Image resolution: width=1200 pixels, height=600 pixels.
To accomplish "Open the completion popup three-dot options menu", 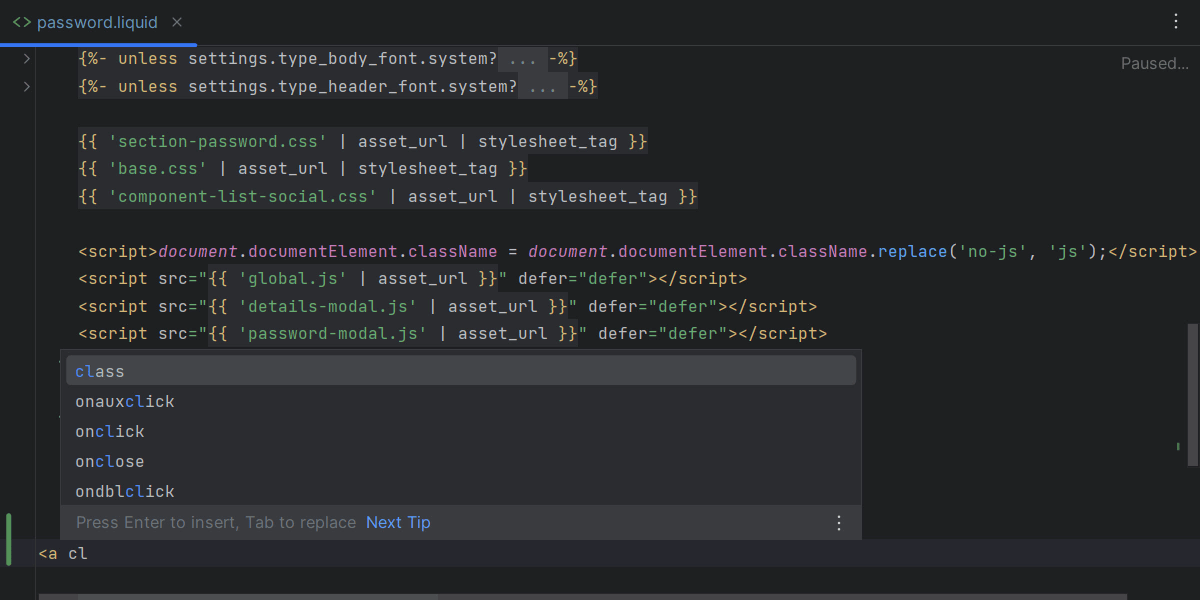I will coord(839,523).
